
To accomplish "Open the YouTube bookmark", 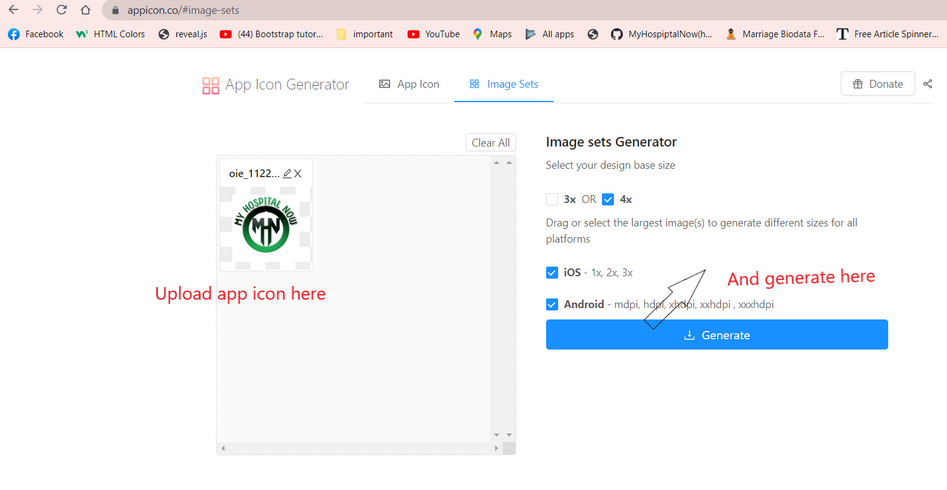I will coord(433,34).
